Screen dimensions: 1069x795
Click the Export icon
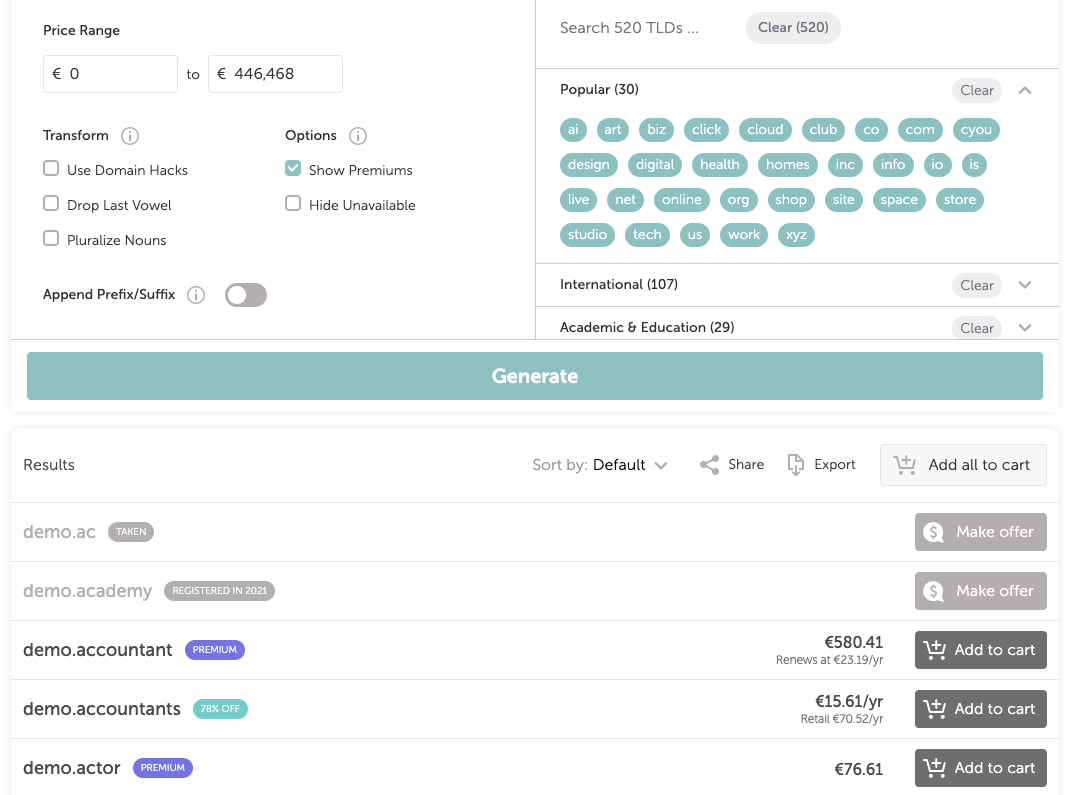[796, 464]
